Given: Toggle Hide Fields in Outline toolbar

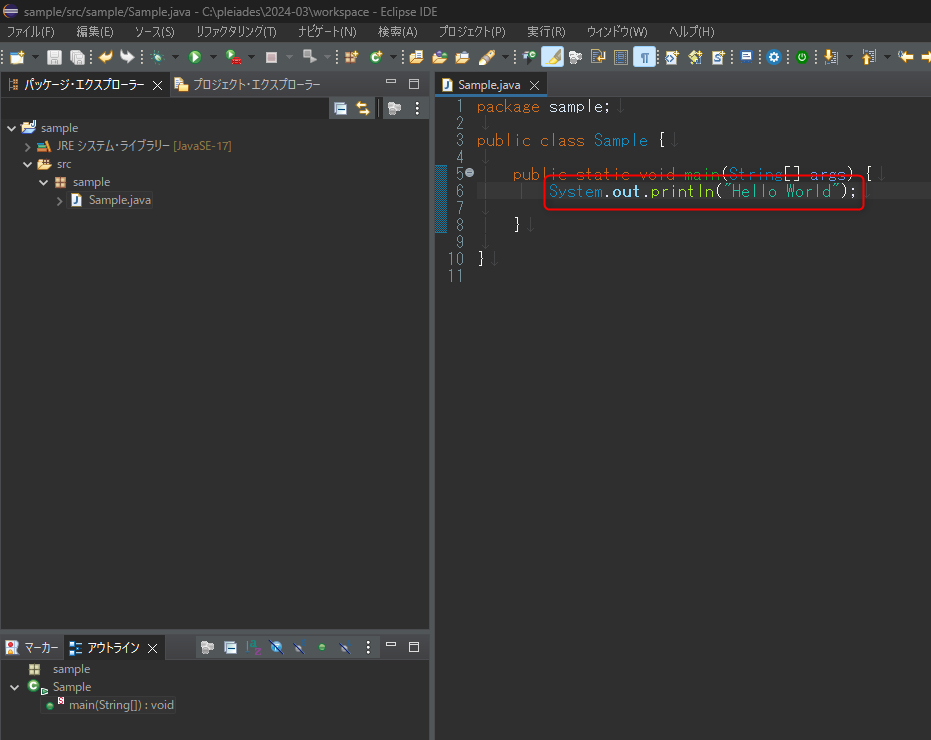Looking at the screenshot, I should [276, 647].
